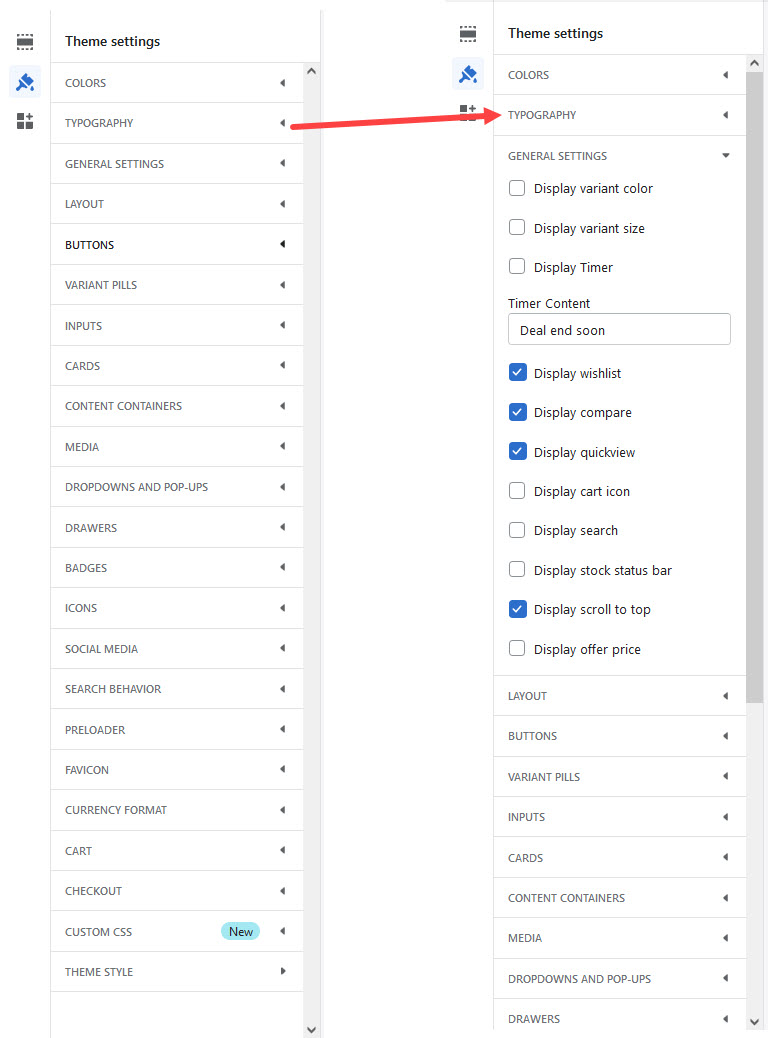768x1038 pixels.
Task: Click the New badge next to Custom CSS
Action: pyautogui.click(x=240, y=931)
